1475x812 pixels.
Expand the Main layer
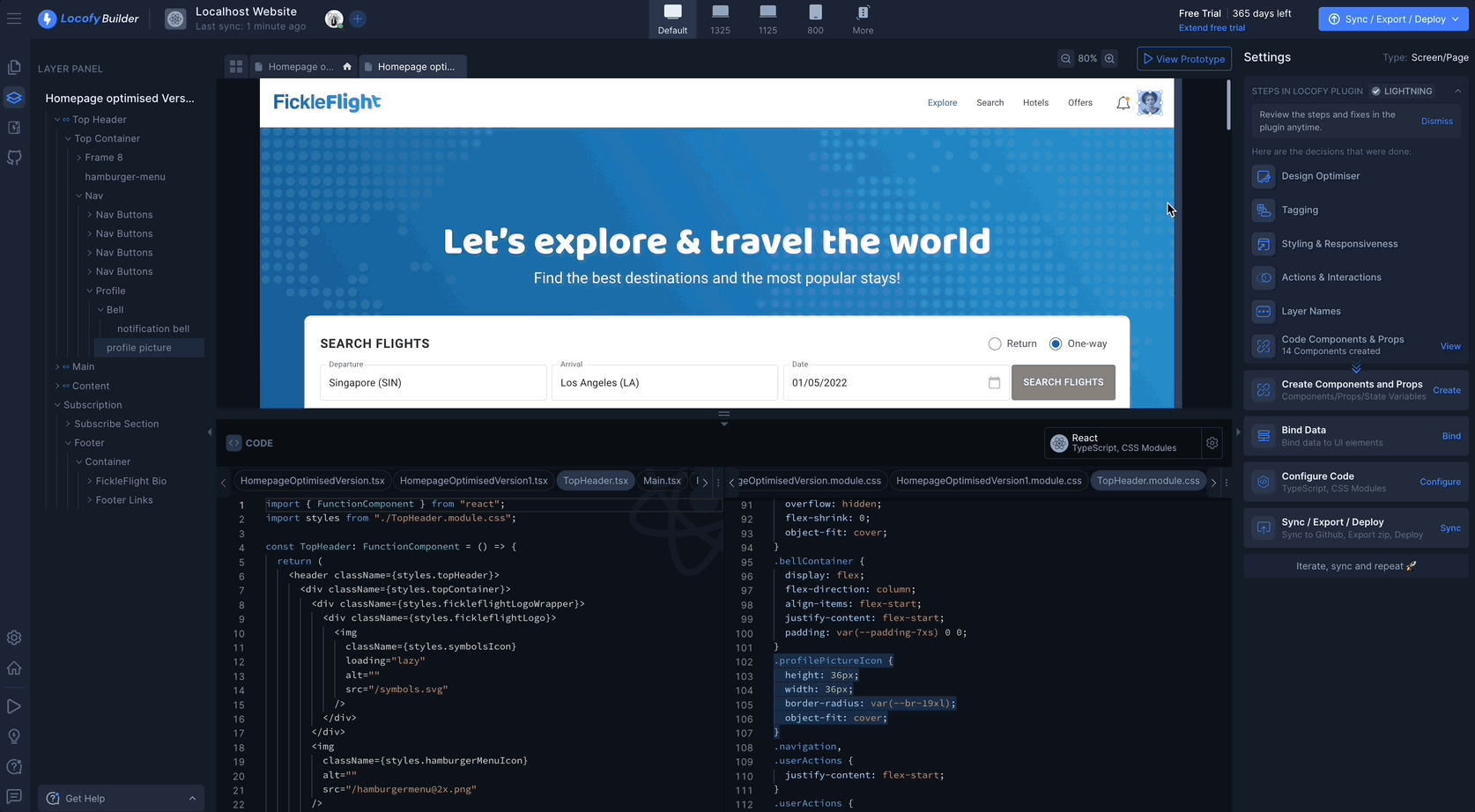tap(57, 367)
